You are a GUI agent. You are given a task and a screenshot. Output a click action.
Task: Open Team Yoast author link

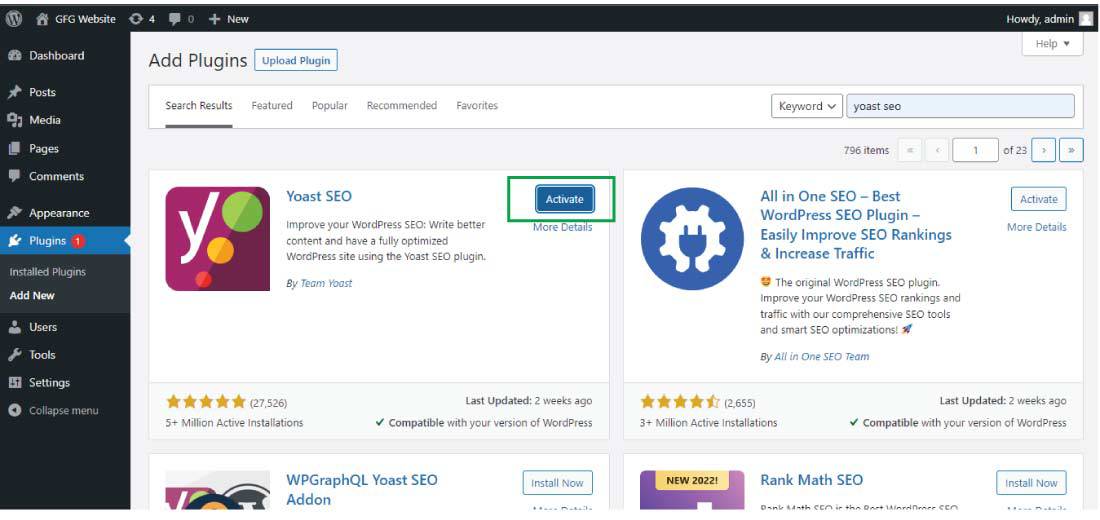point(326,284)
